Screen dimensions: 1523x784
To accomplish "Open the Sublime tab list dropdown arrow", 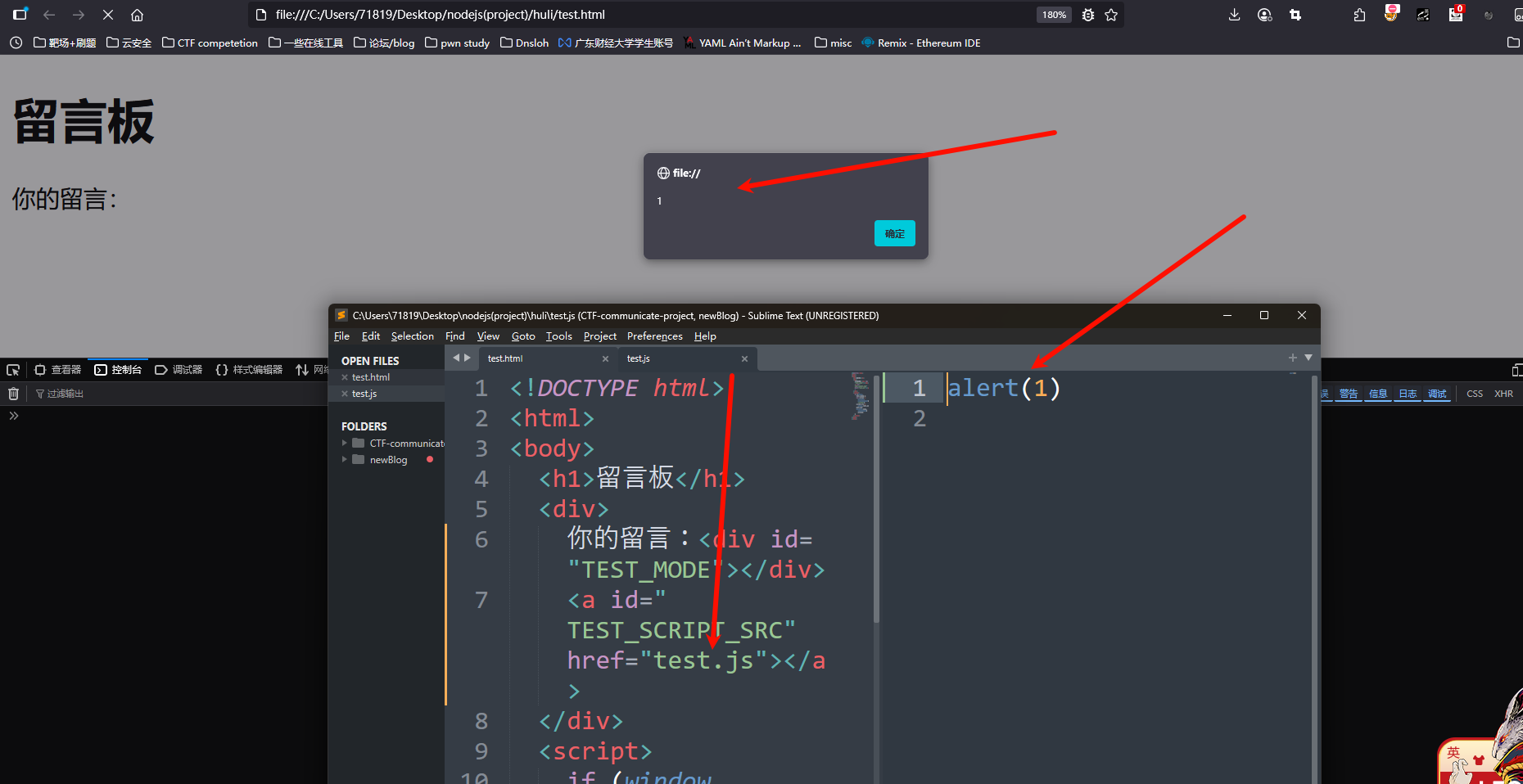I will click(1308, 358).
